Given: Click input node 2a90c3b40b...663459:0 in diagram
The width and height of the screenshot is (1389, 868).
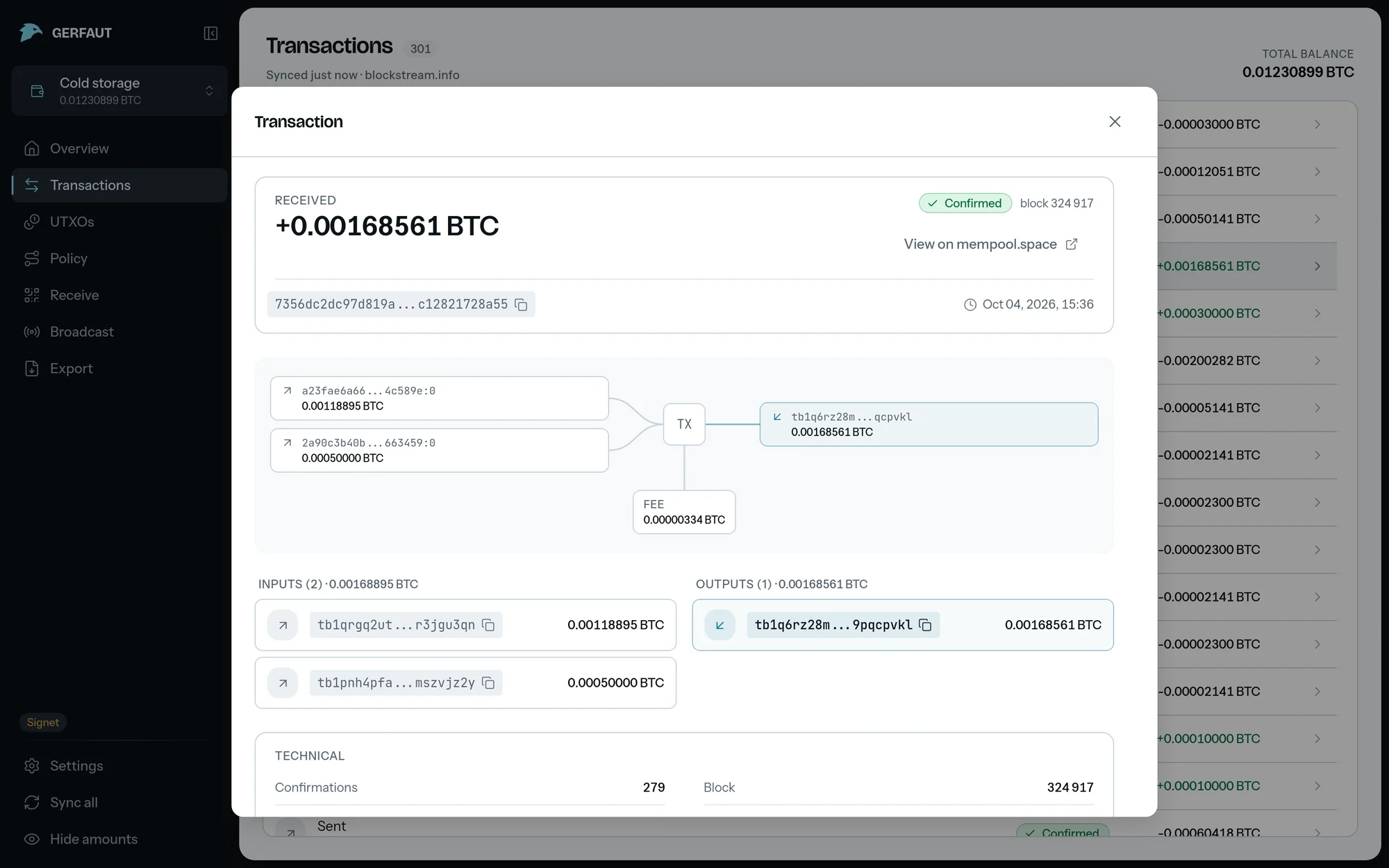Looking at the screenshot, I should point(440,451).
